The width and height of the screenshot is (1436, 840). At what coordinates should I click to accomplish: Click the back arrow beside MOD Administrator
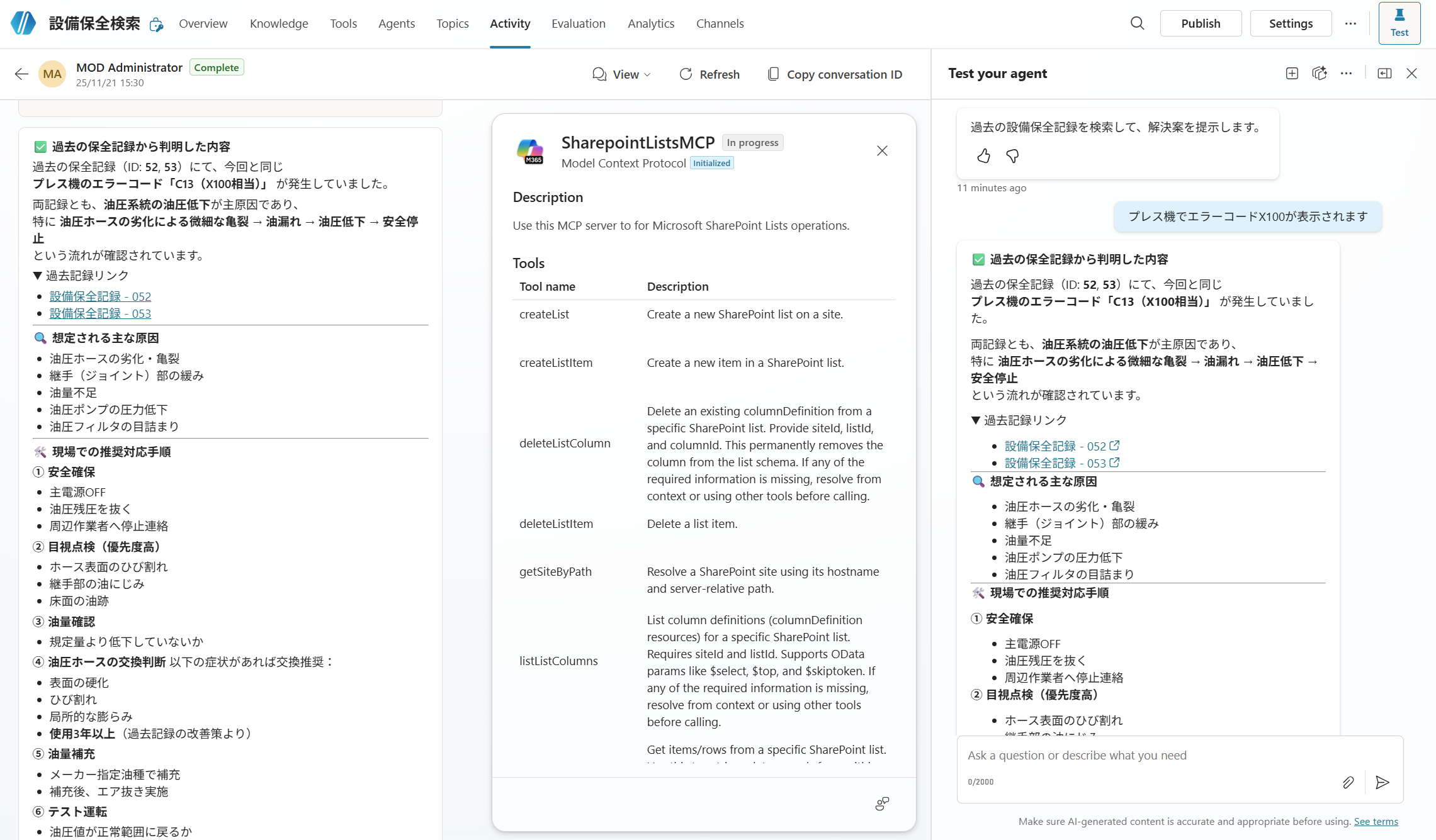(21, 74)
